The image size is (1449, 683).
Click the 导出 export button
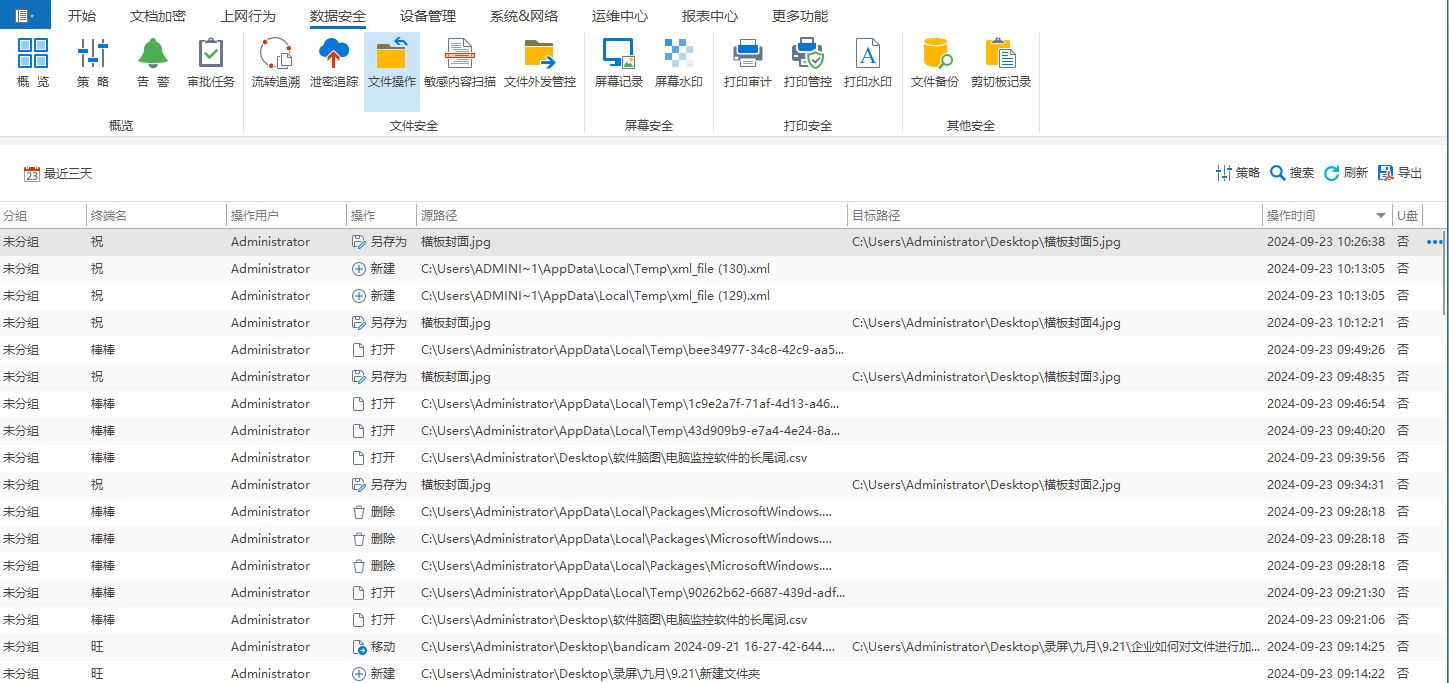(x=1400, y=173)
